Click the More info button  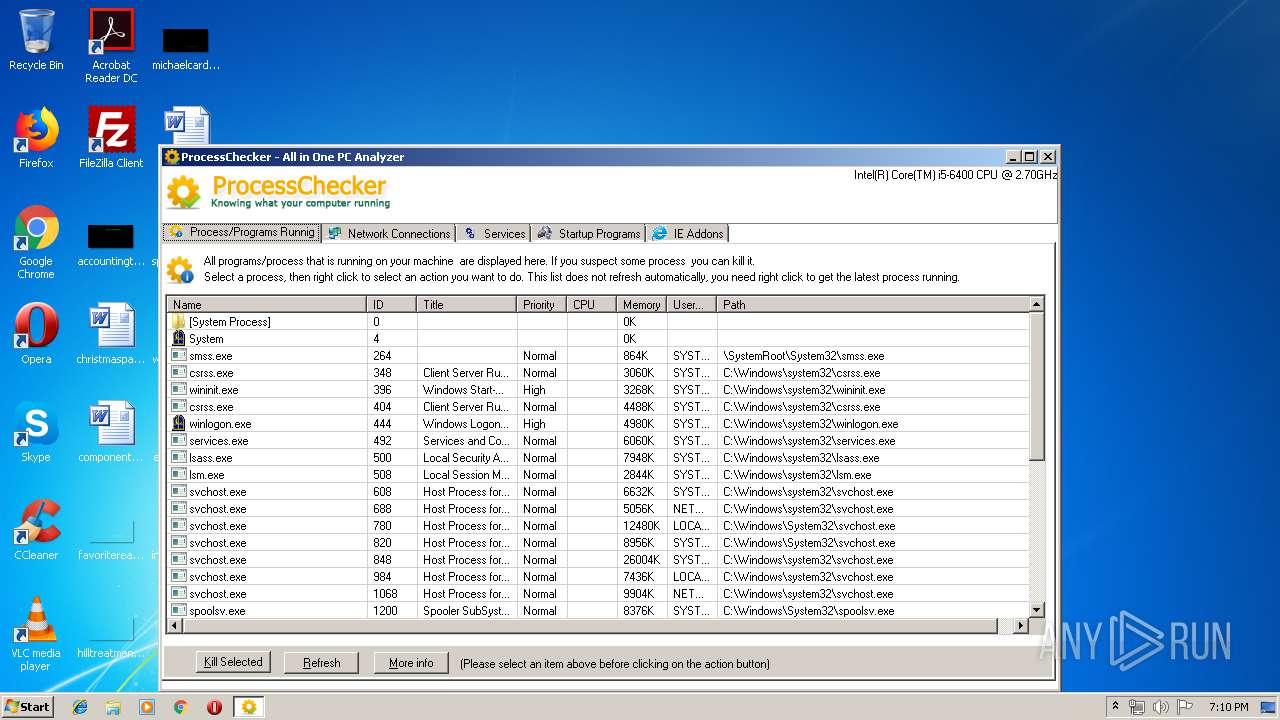tap(411, 663)
